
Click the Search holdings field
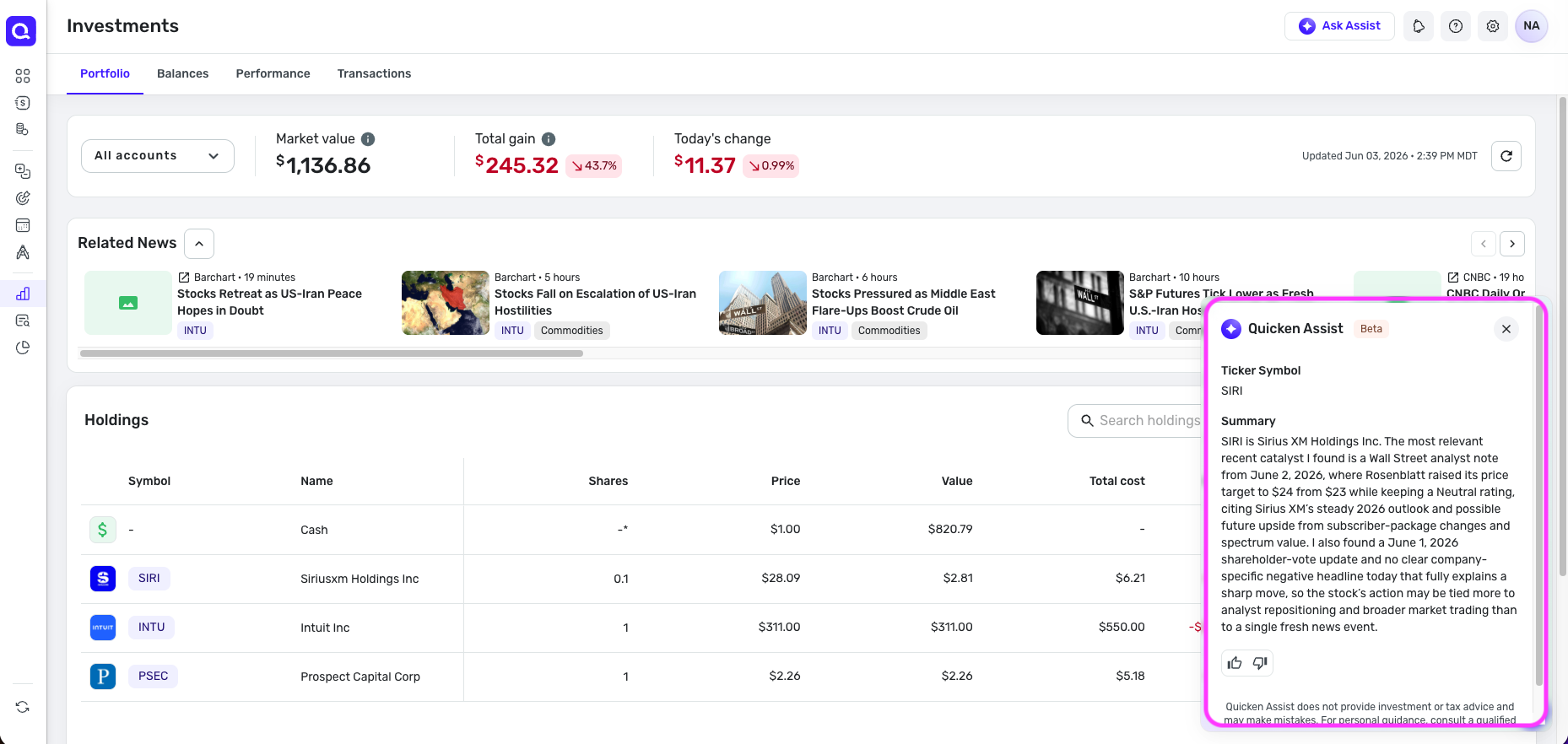click(1135, 421)
